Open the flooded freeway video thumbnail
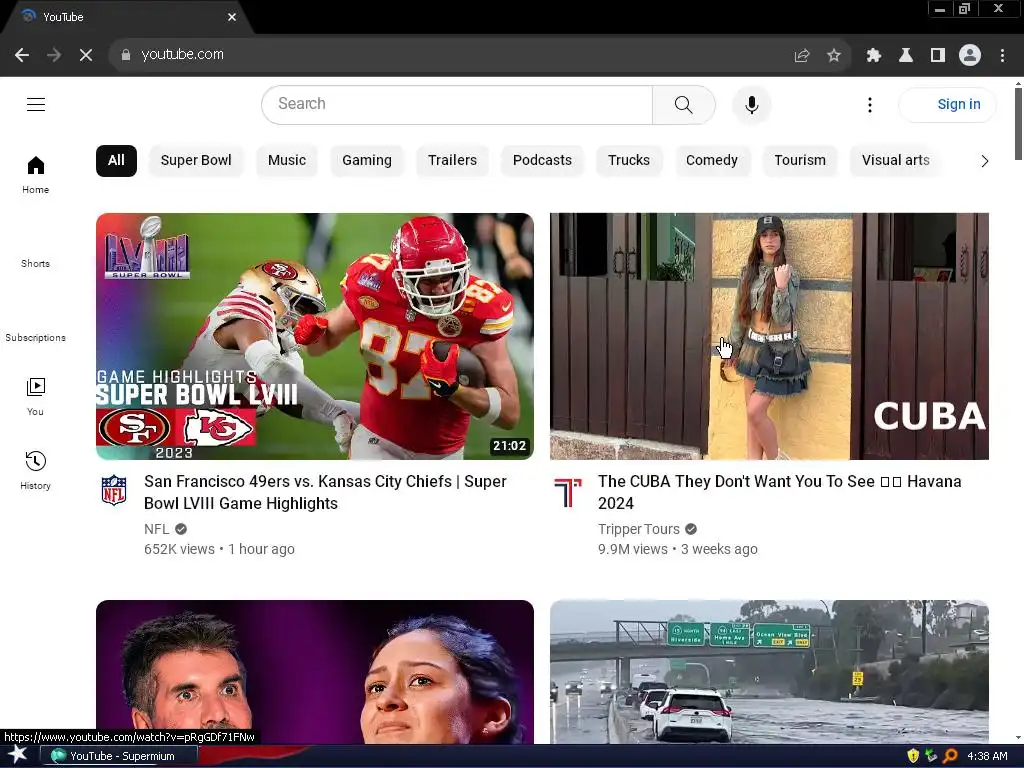The height and width of the screenshot is (768, 1024). (x=769, y=671)
